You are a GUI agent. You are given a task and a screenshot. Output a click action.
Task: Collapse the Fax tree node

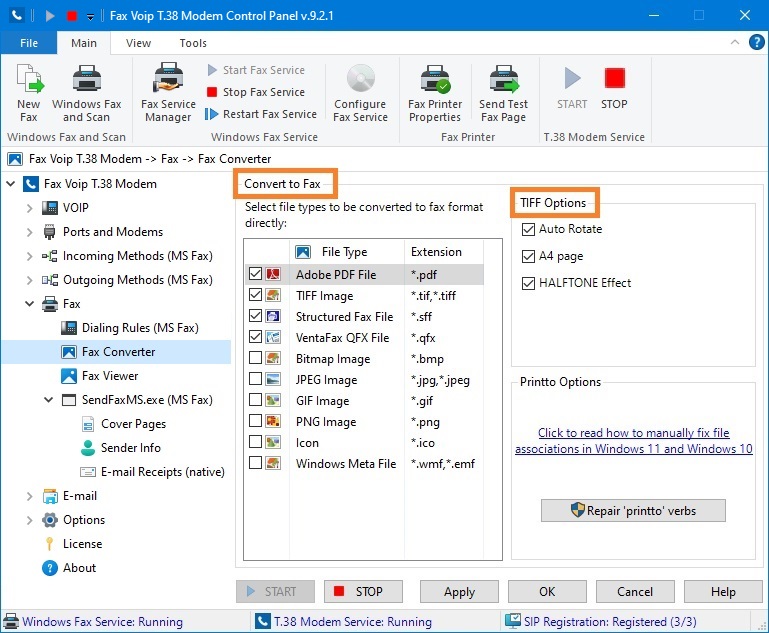tap(29, 304)
